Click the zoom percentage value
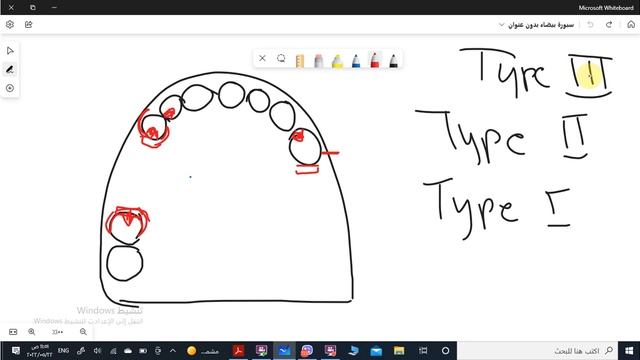Image resolution: width=640 pixels, height=360 pixels. click(x=58, y=332)
